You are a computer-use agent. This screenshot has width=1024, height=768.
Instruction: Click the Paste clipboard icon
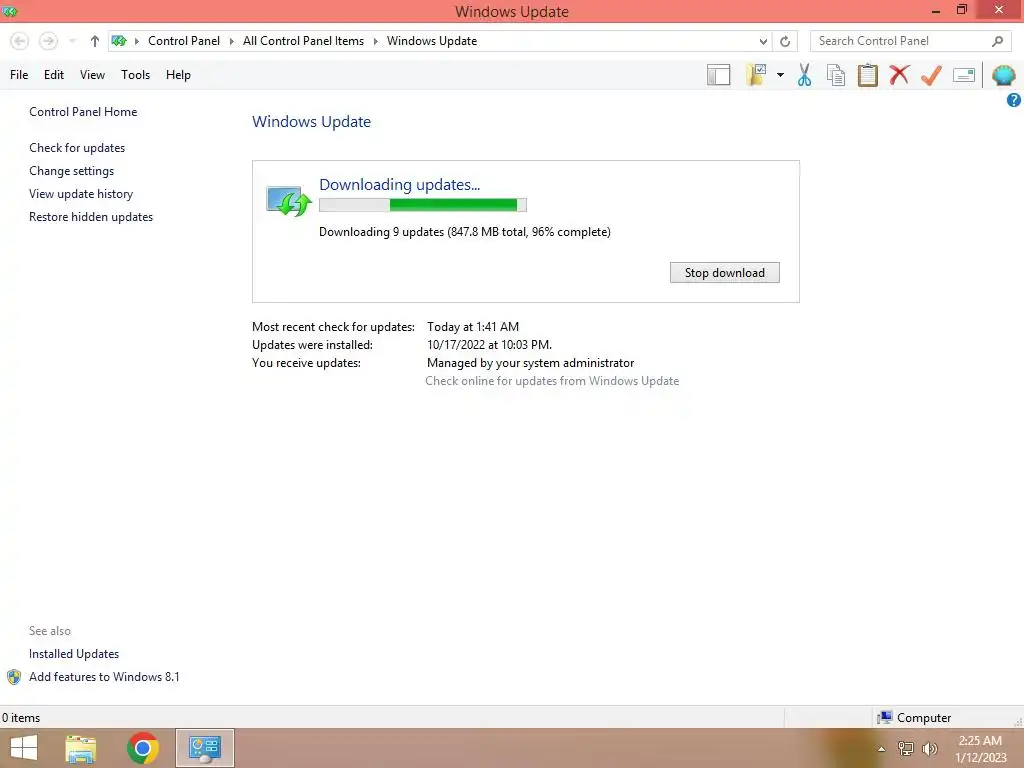(x=867, y=75)
